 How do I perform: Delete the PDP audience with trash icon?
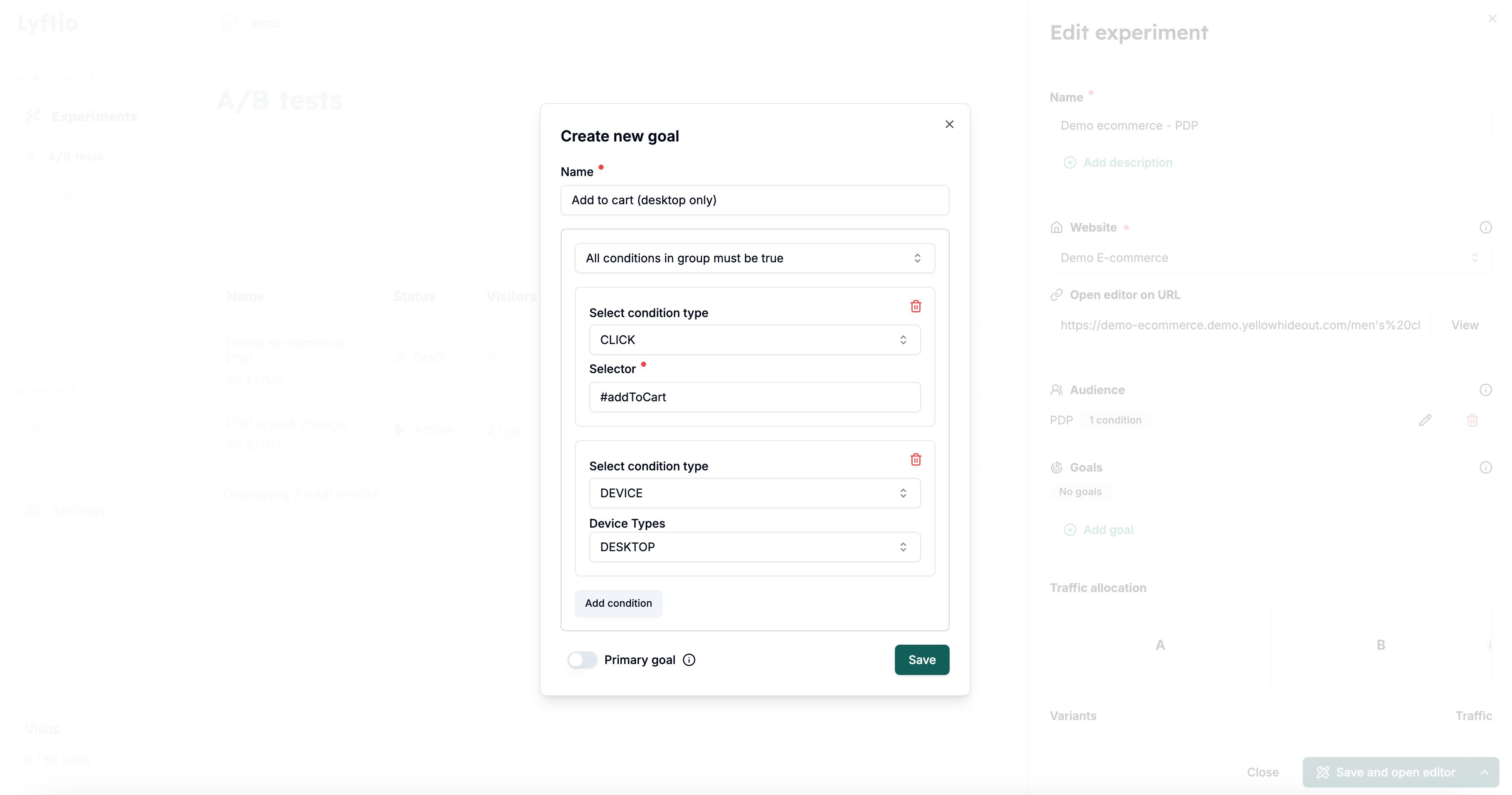pyautogui.click(x=1472, y=420)
